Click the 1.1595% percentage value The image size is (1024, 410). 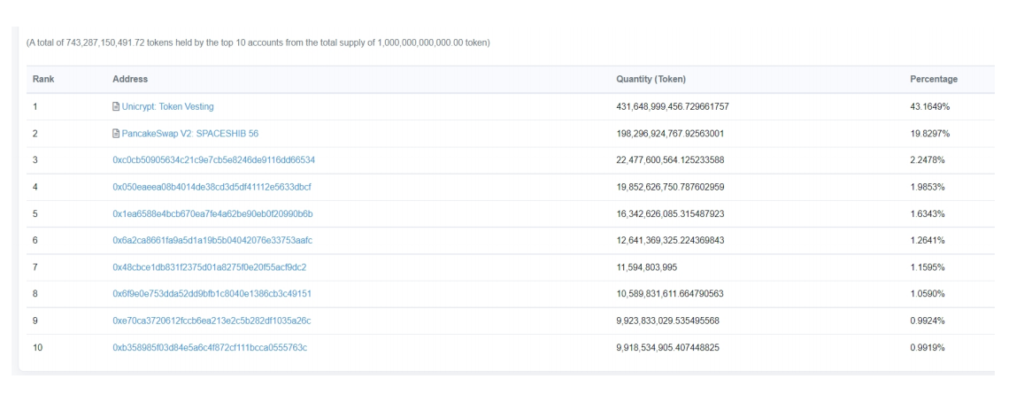pyautogui.click(x=927, y=267)
